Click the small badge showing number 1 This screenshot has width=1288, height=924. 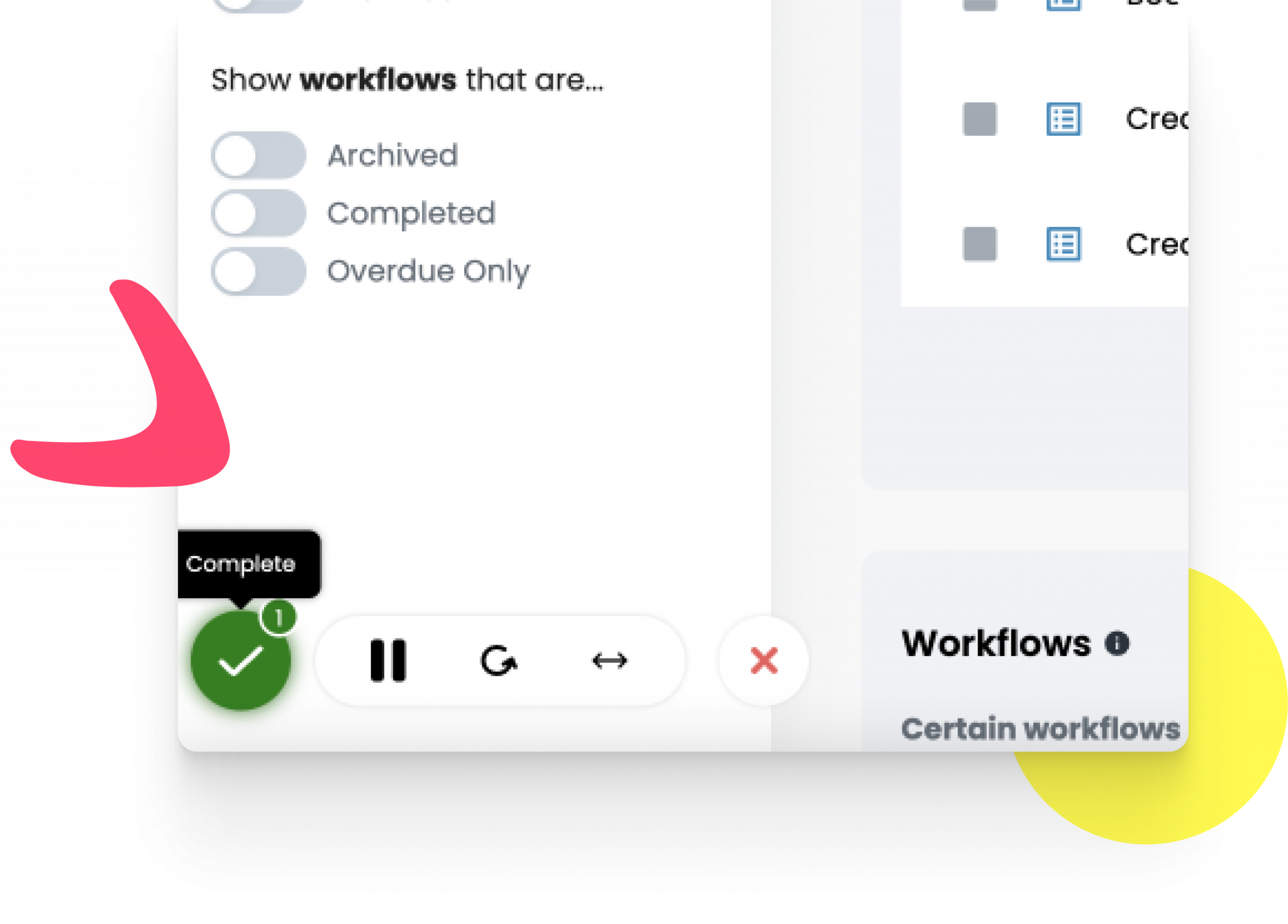click(x=279, y=618)
